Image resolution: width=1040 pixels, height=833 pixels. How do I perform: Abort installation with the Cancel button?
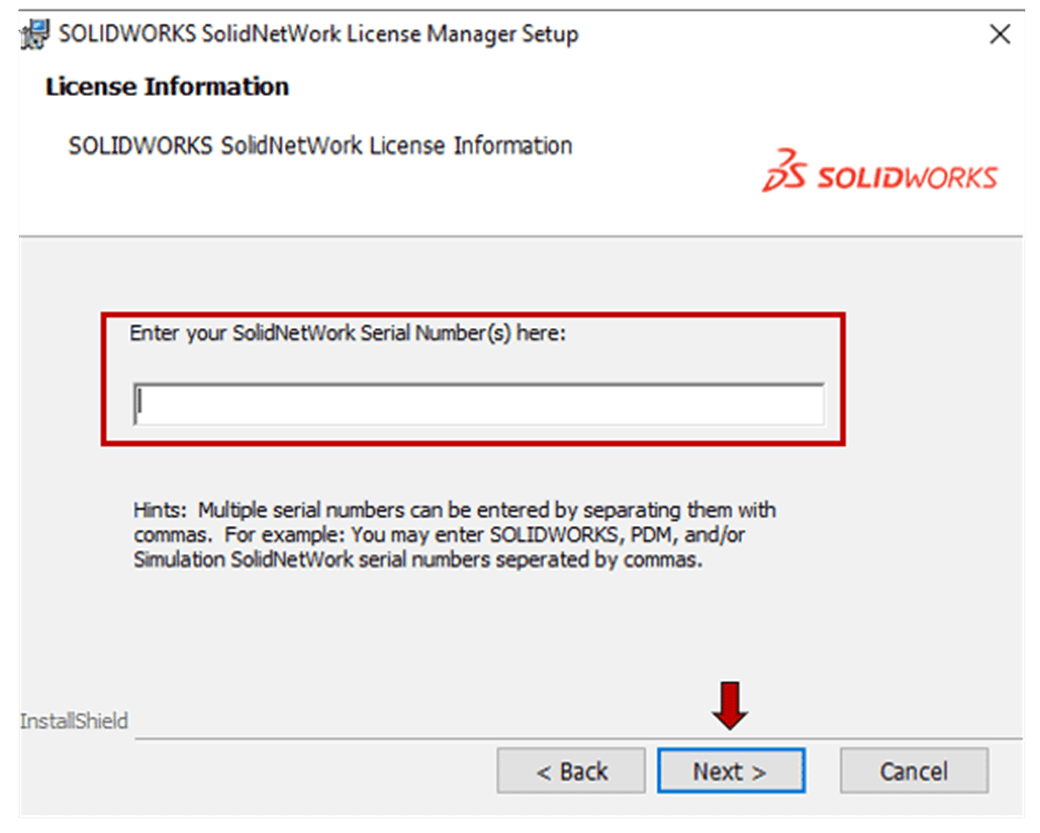[913, 770]
